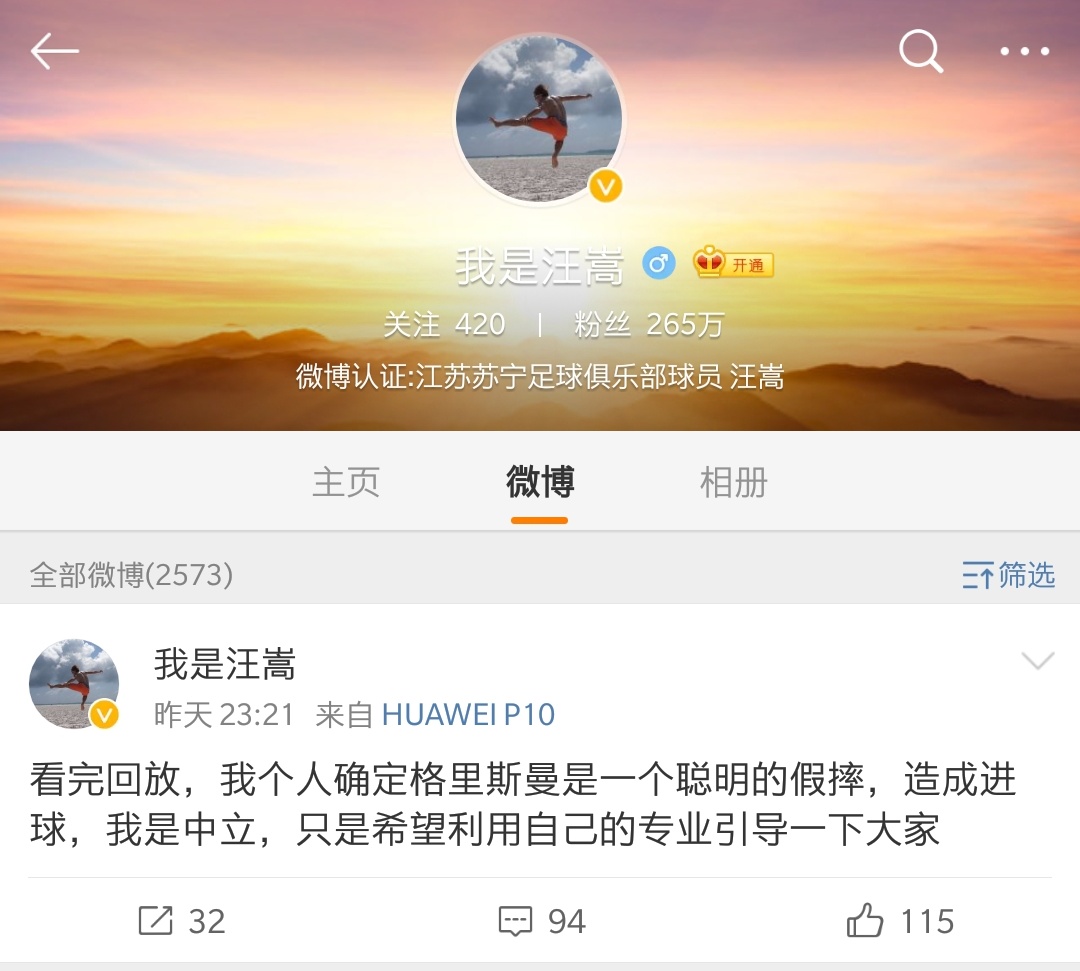Switch to the 主页 tab
1080x971 pixels.
(346, 482)
